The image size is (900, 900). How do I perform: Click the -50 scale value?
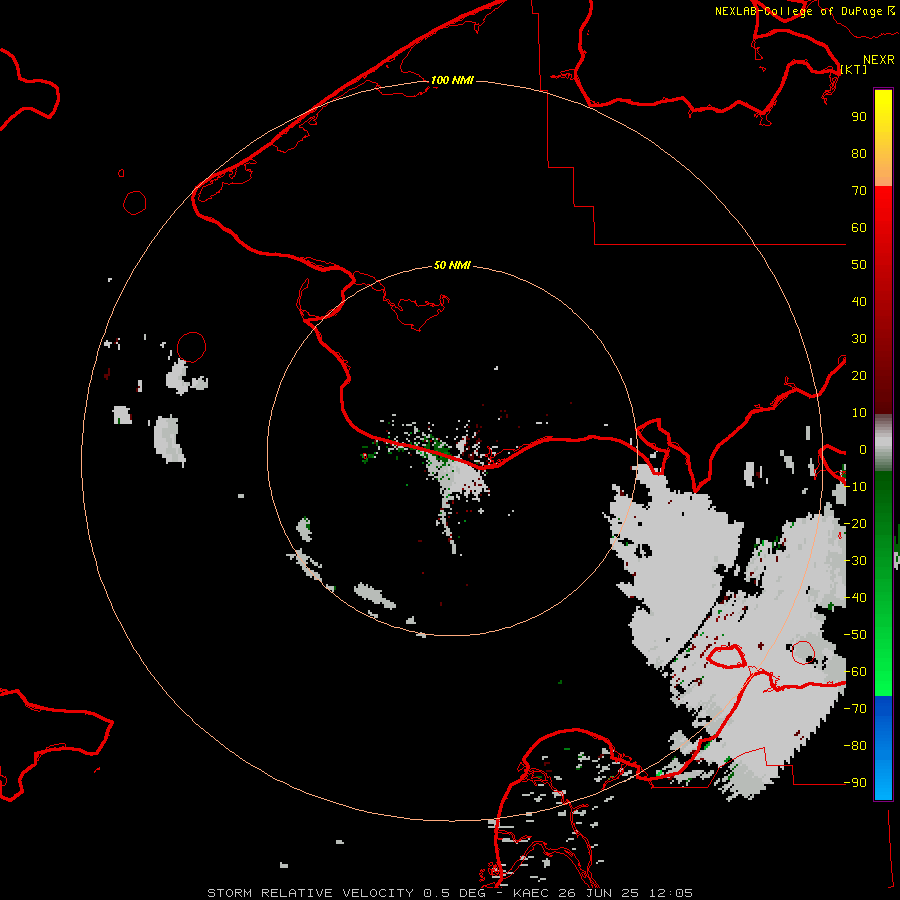click(855, 635)
